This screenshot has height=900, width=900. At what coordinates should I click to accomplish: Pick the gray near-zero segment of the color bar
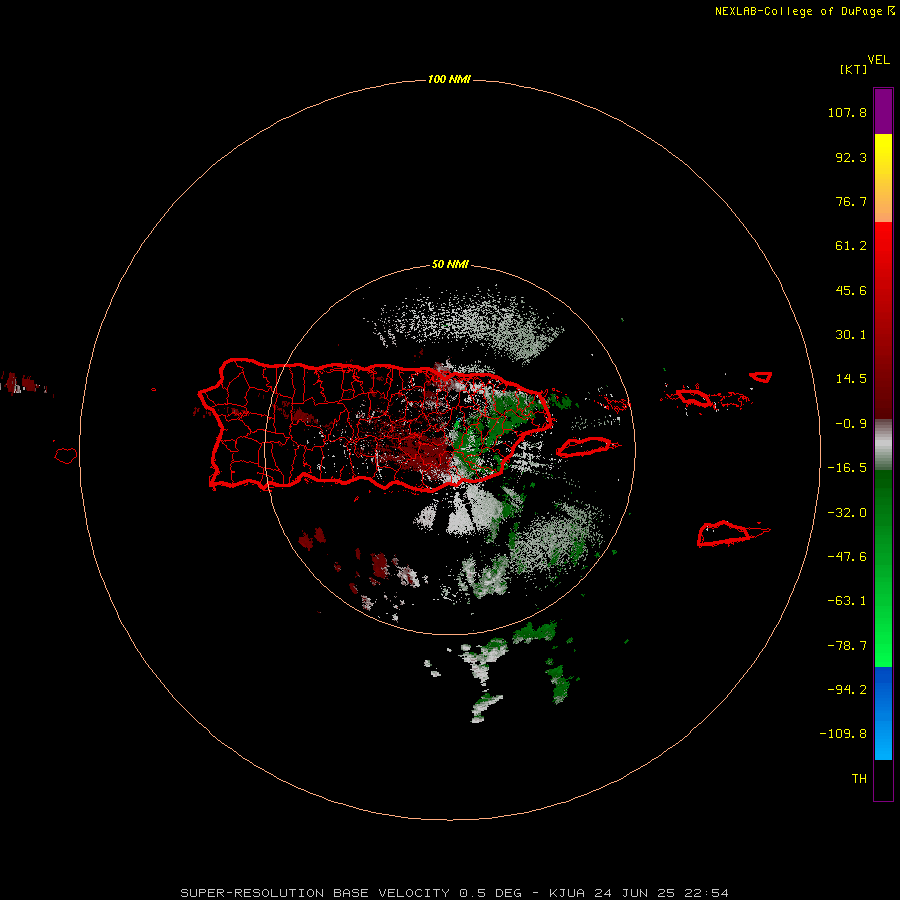click(x=883, y=445)
